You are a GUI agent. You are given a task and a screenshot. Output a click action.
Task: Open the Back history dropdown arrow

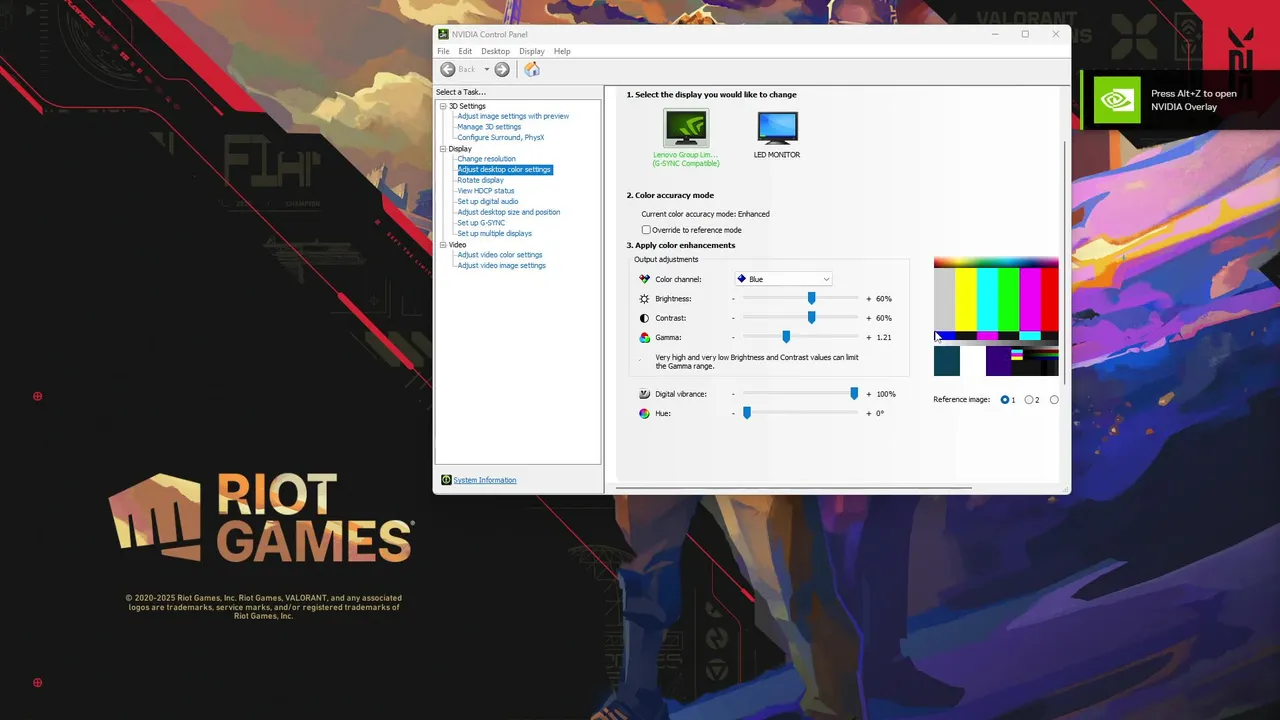pos(487,69)
